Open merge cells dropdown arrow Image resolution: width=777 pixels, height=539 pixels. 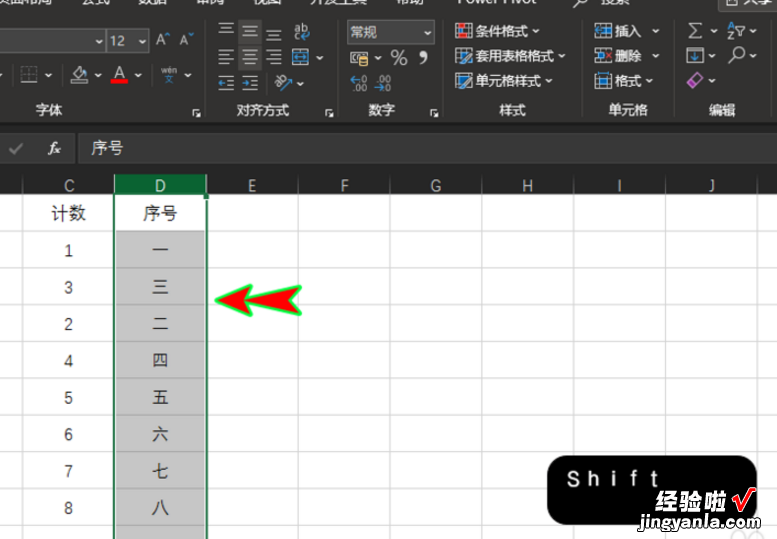tap(320, 57)
